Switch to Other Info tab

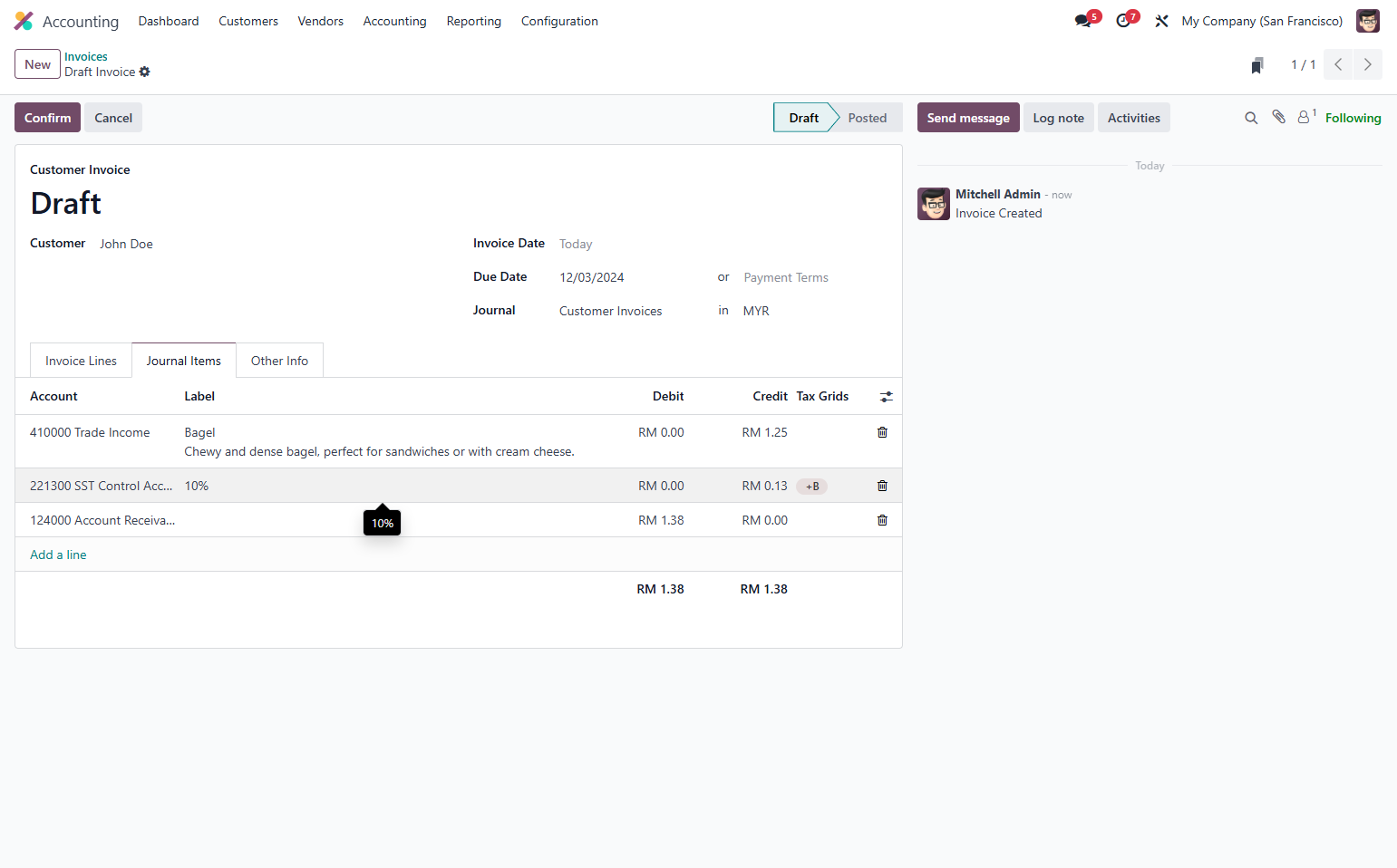(x=279, y=361)
